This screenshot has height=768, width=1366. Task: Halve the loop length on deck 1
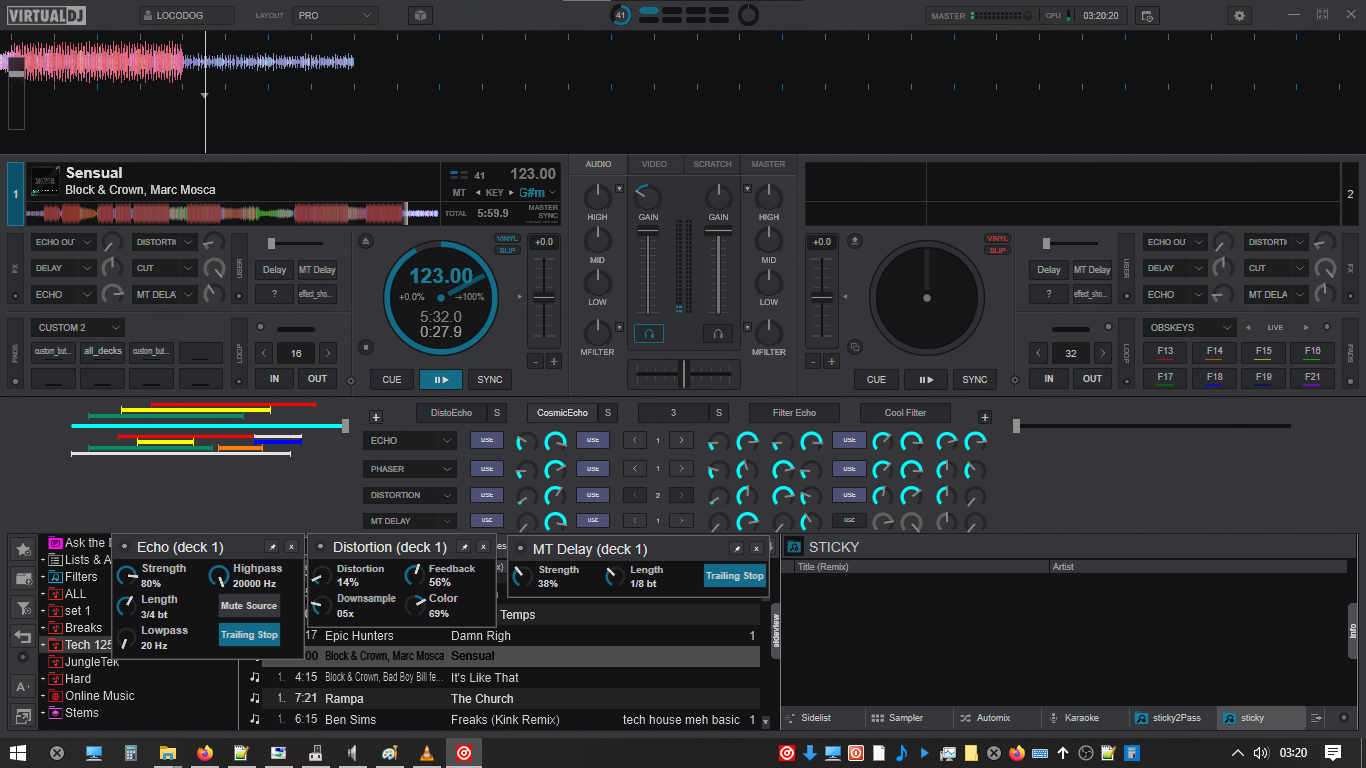pos(264,353)
